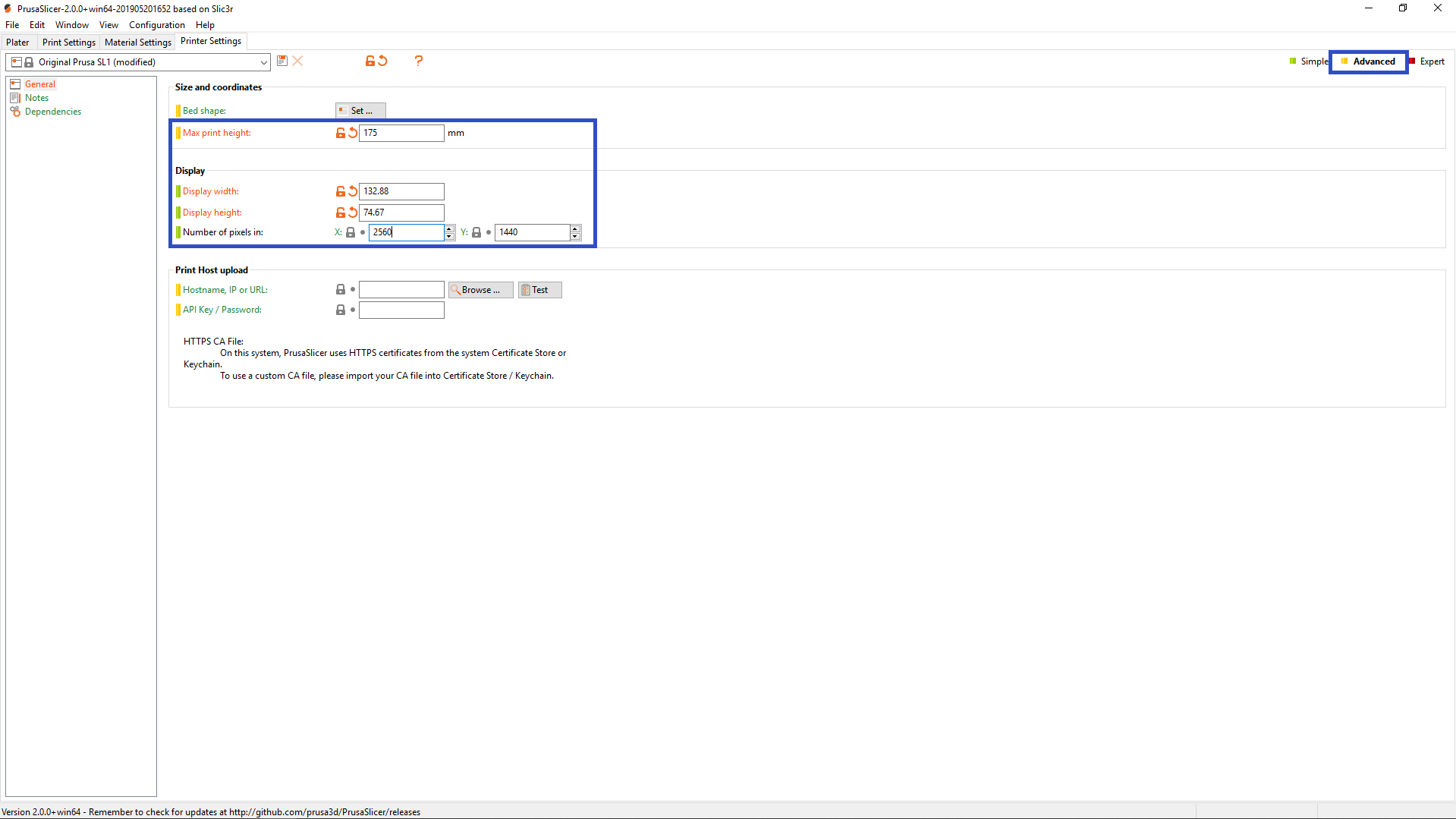Viewport: 1456px width, 819px height.
Task: Click the unlocked-padlock icon in the preset toolbar
Action: point(370,61)
